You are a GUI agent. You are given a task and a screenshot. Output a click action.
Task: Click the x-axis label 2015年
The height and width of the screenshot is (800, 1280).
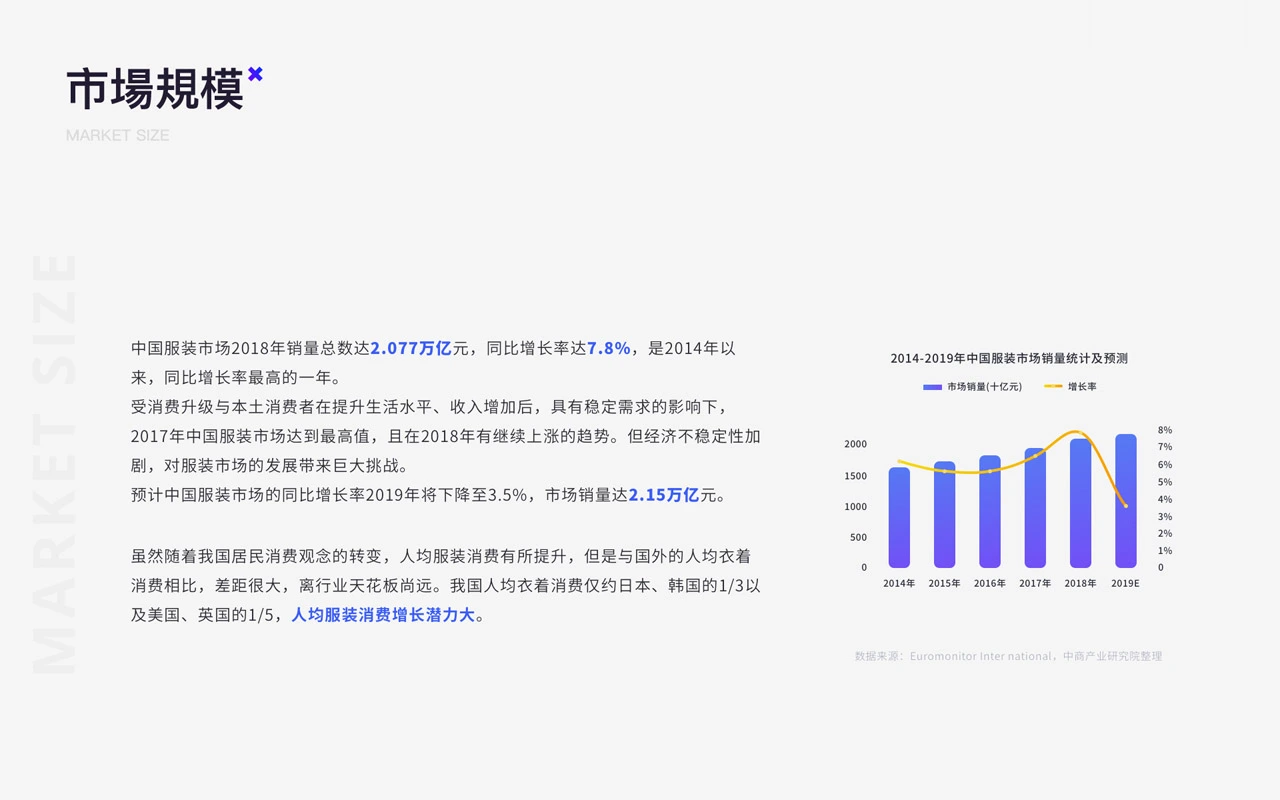pyautogui.click(x=944, y=584)
